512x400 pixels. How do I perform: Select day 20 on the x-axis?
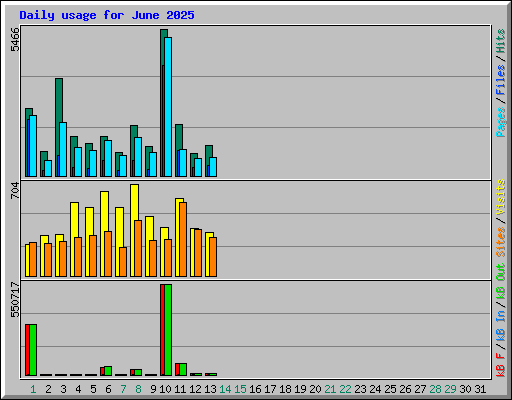click(315, 389)
